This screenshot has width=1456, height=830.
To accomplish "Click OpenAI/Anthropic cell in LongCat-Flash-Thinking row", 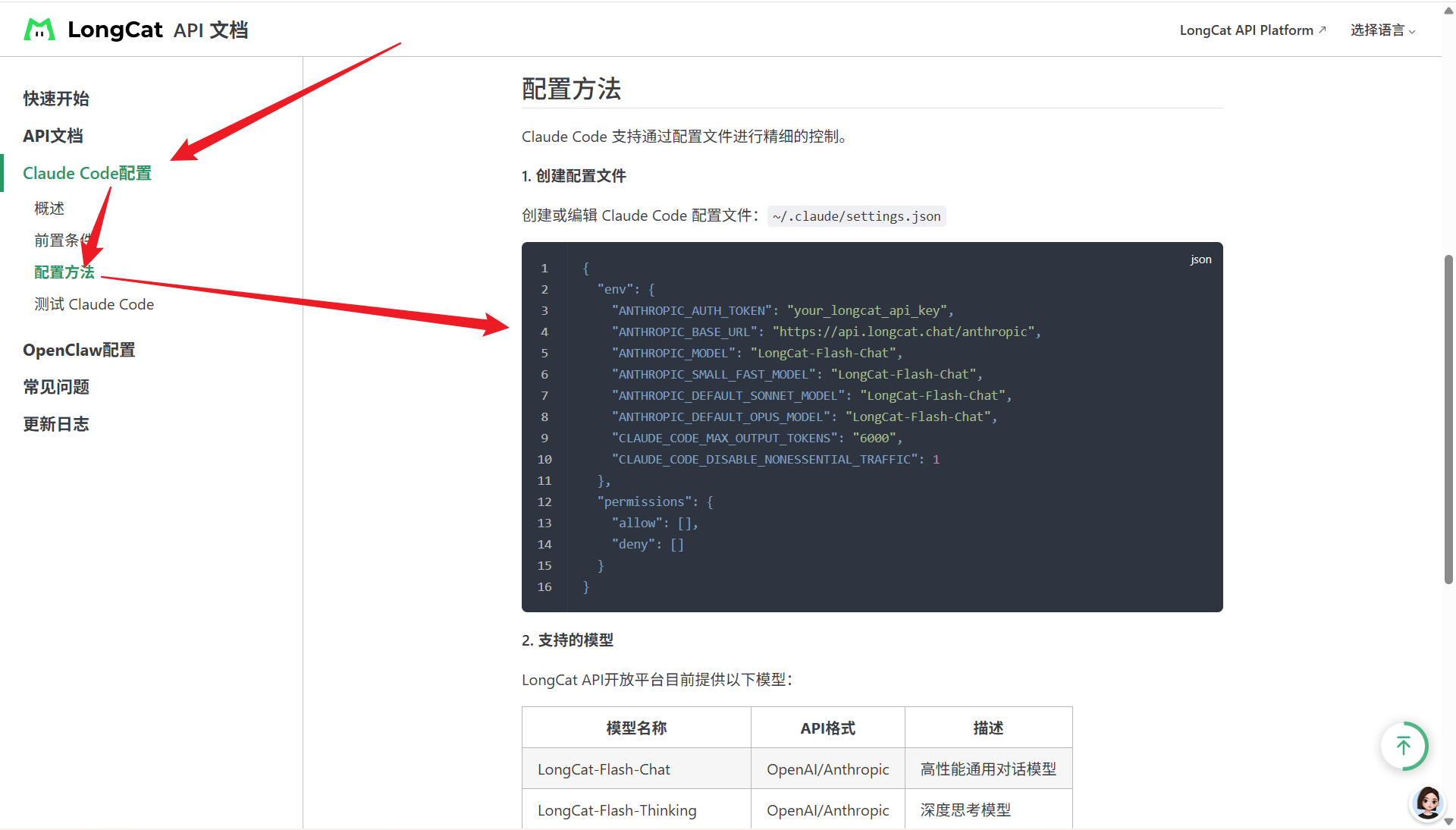I will tap(828, 810).
